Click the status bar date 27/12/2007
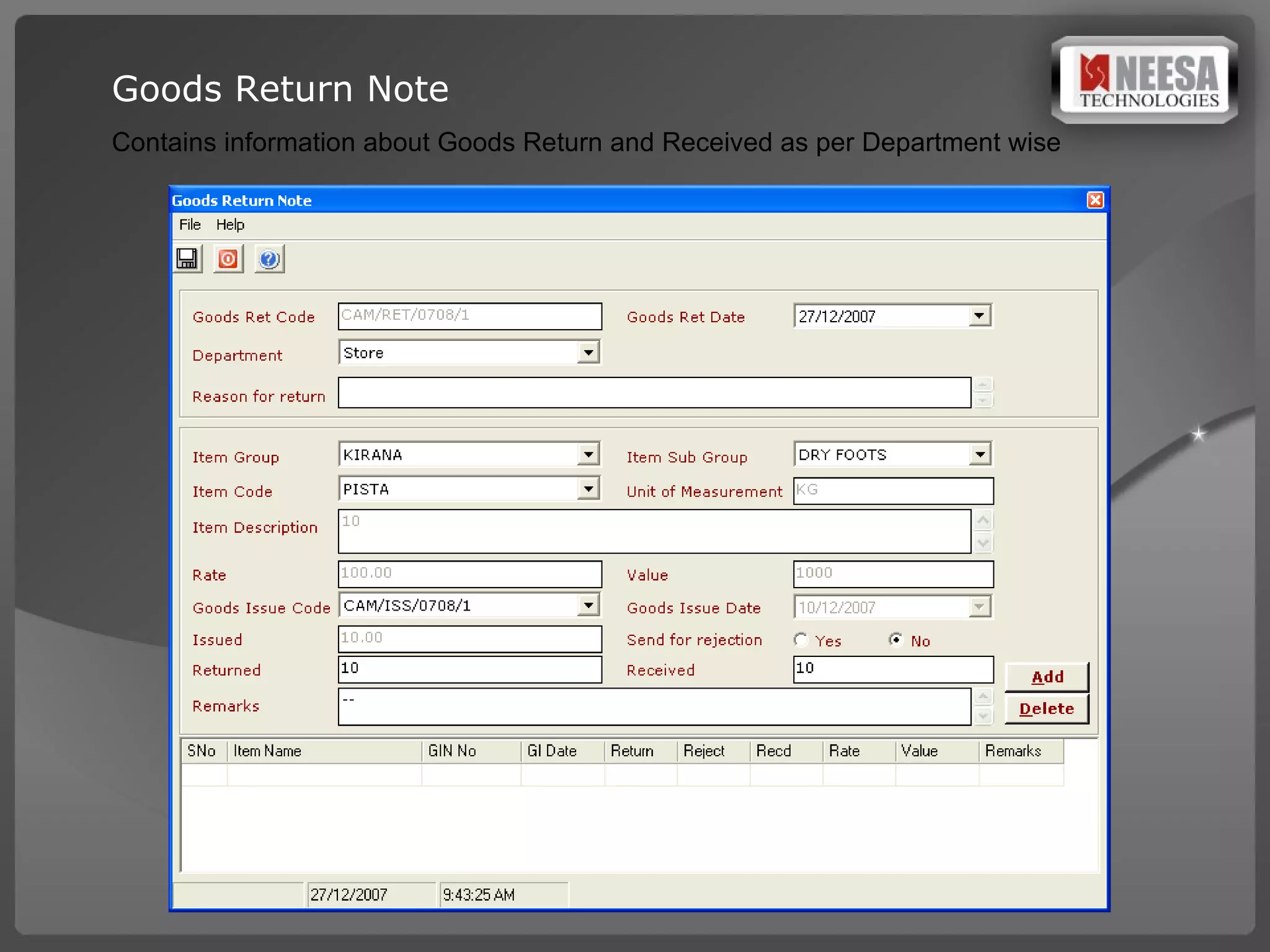 (371, 894)
